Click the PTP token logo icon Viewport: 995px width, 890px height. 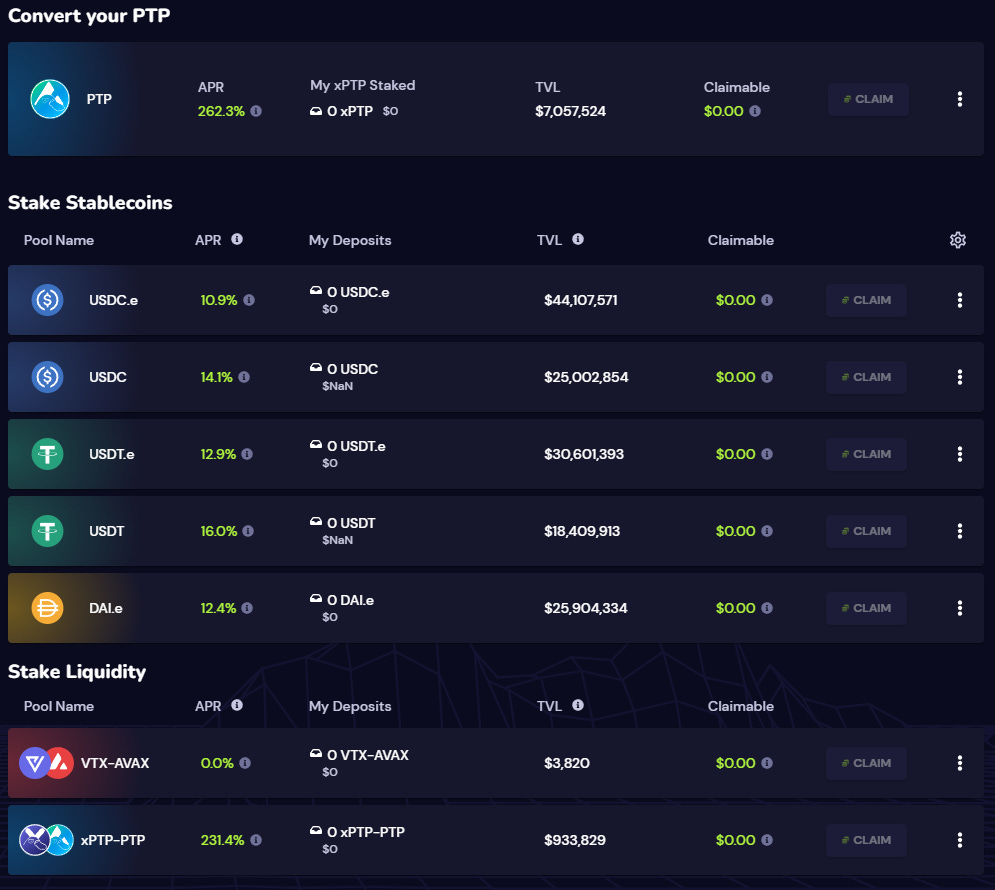[49, 99]
